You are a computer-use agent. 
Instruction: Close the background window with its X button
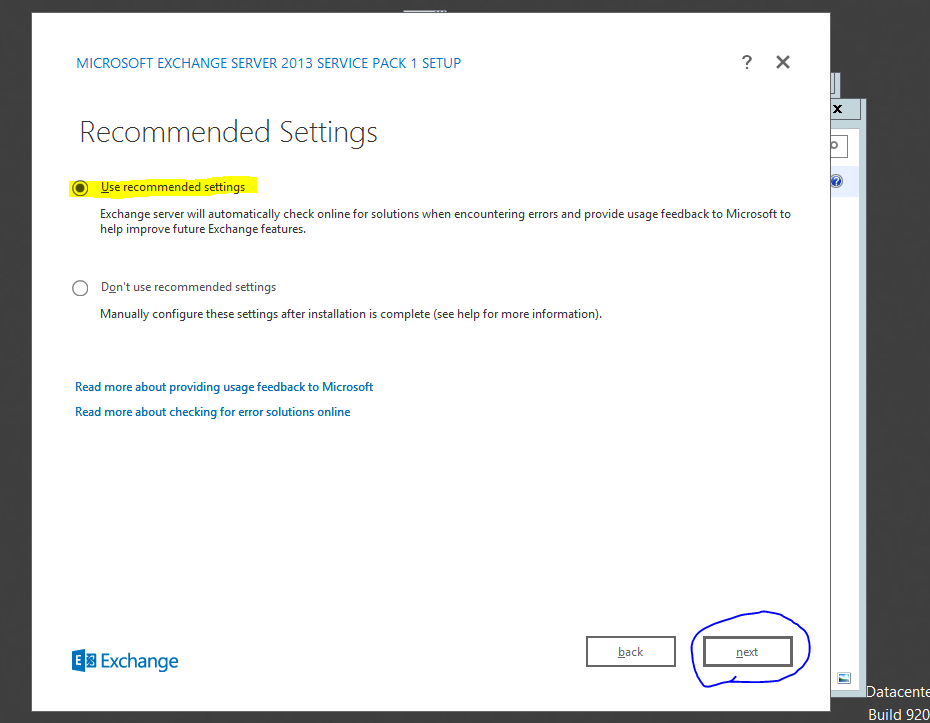[x=837, y=109]
